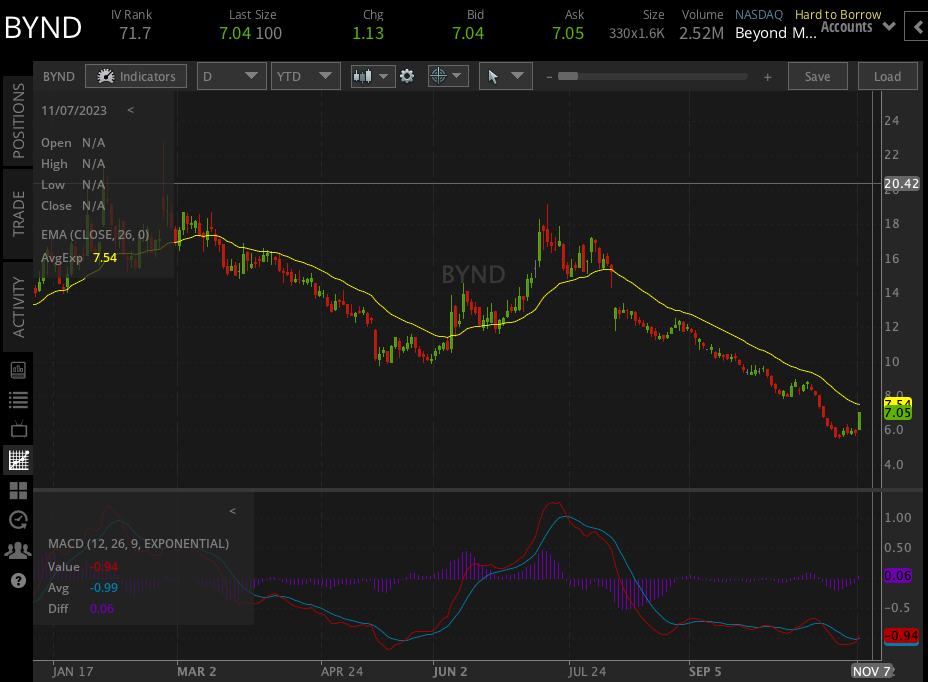Load a saved chart layout
This screenshot has width=928, height=682.
click(887, 76)
